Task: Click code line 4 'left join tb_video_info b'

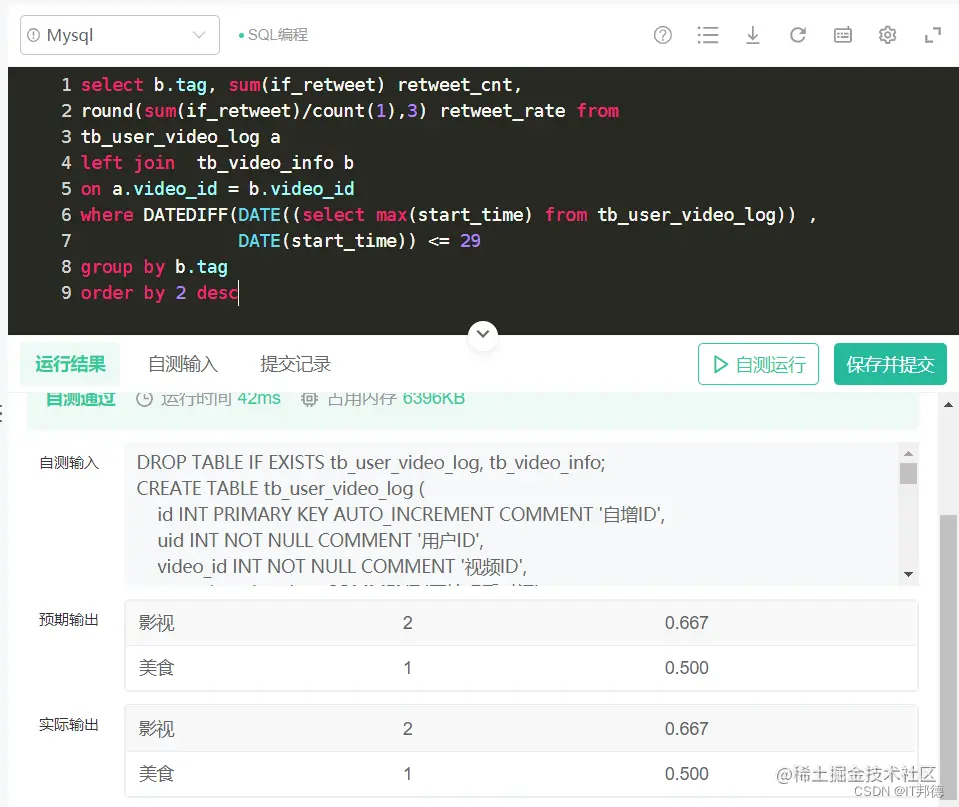Action: coord(217,163)
